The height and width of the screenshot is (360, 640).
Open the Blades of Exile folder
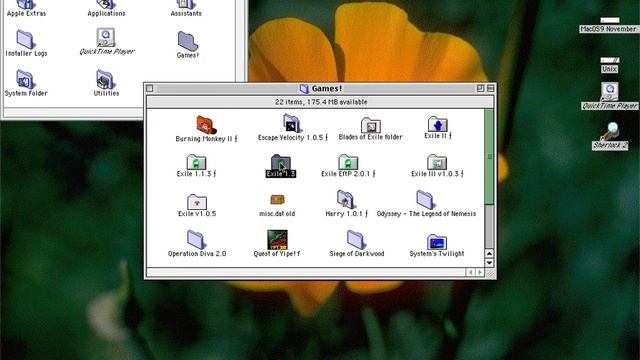(371, 125)
